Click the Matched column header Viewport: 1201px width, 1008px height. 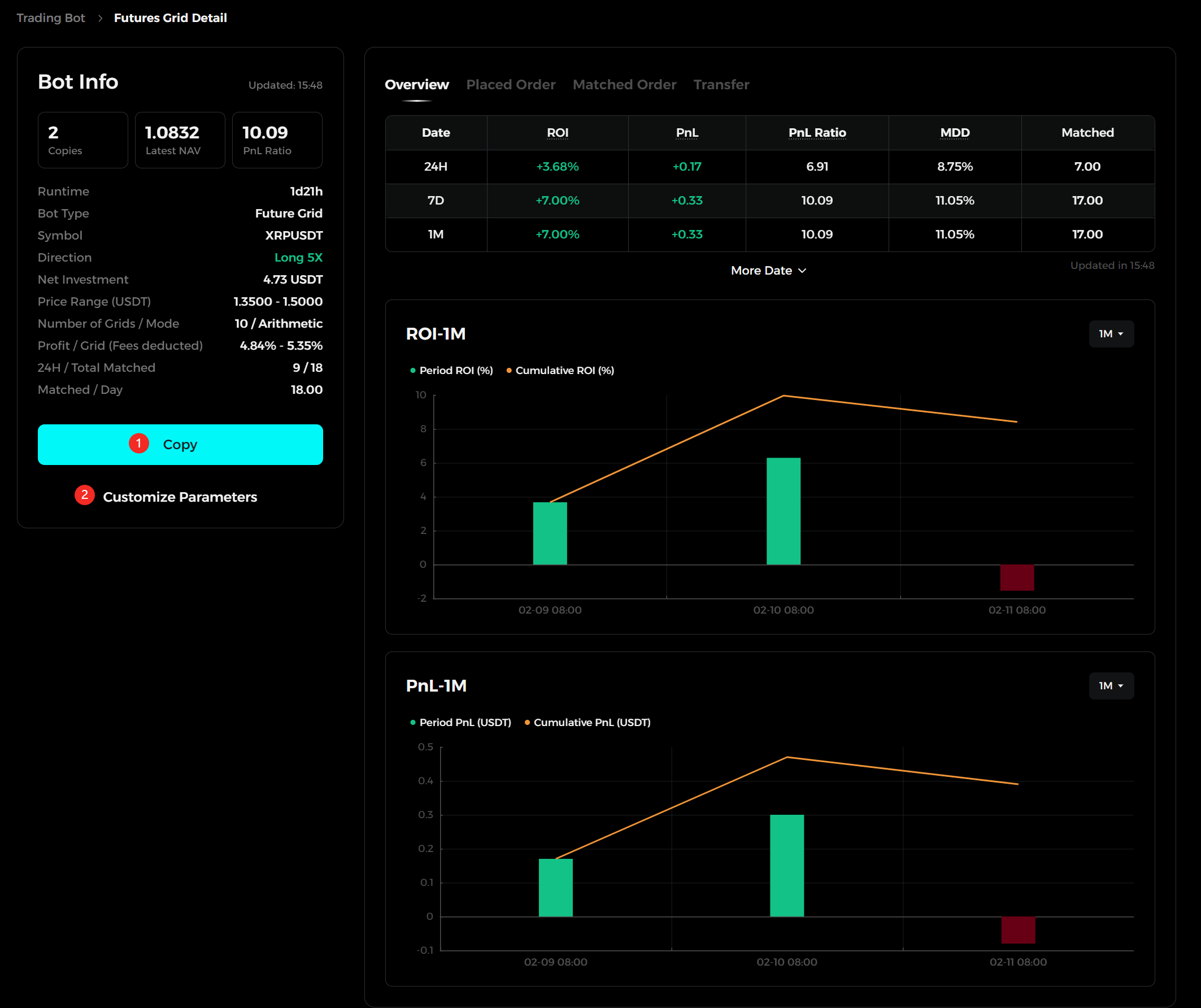[x=1088, y=133]
